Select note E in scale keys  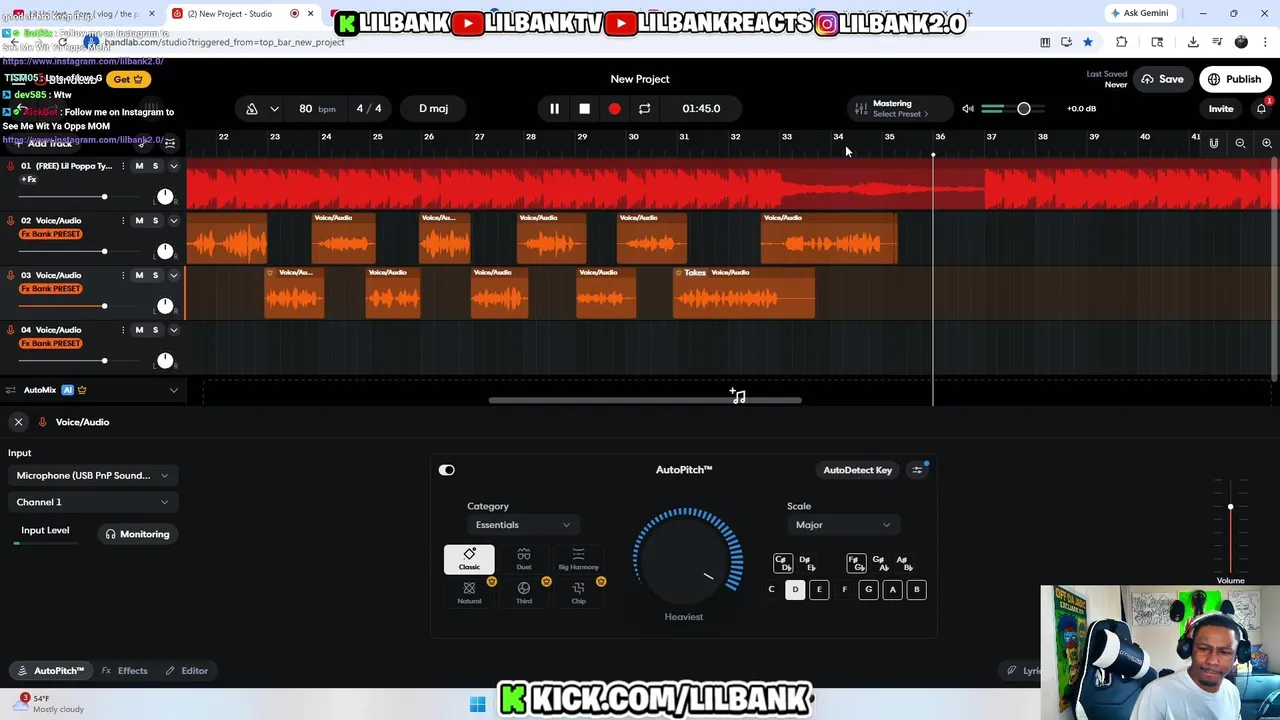pos(819,590)
